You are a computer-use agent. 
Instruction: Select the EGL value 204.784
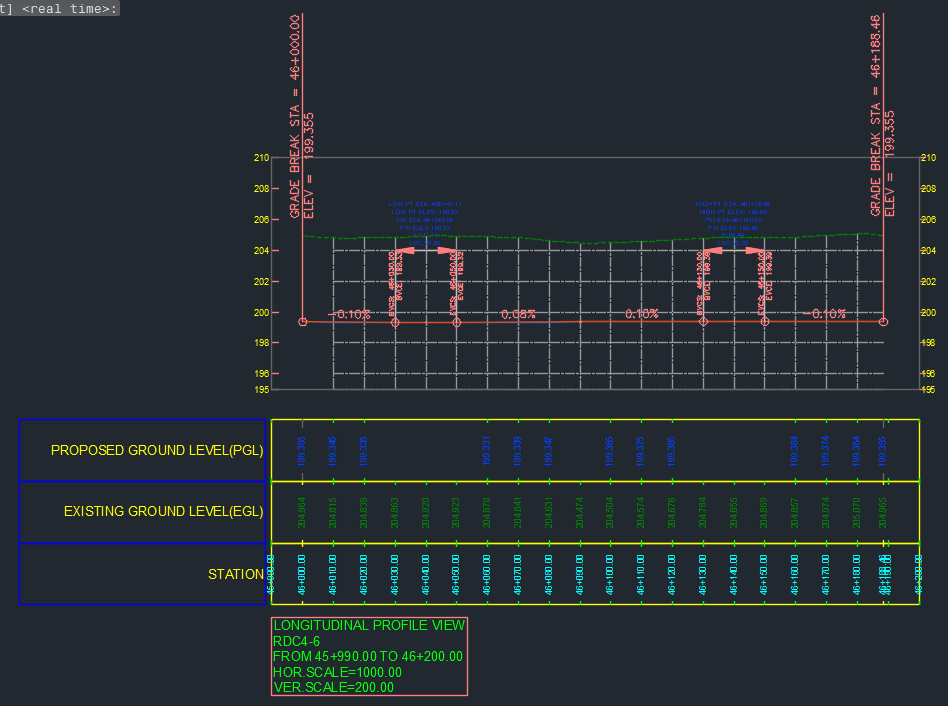tap(703, 513)
